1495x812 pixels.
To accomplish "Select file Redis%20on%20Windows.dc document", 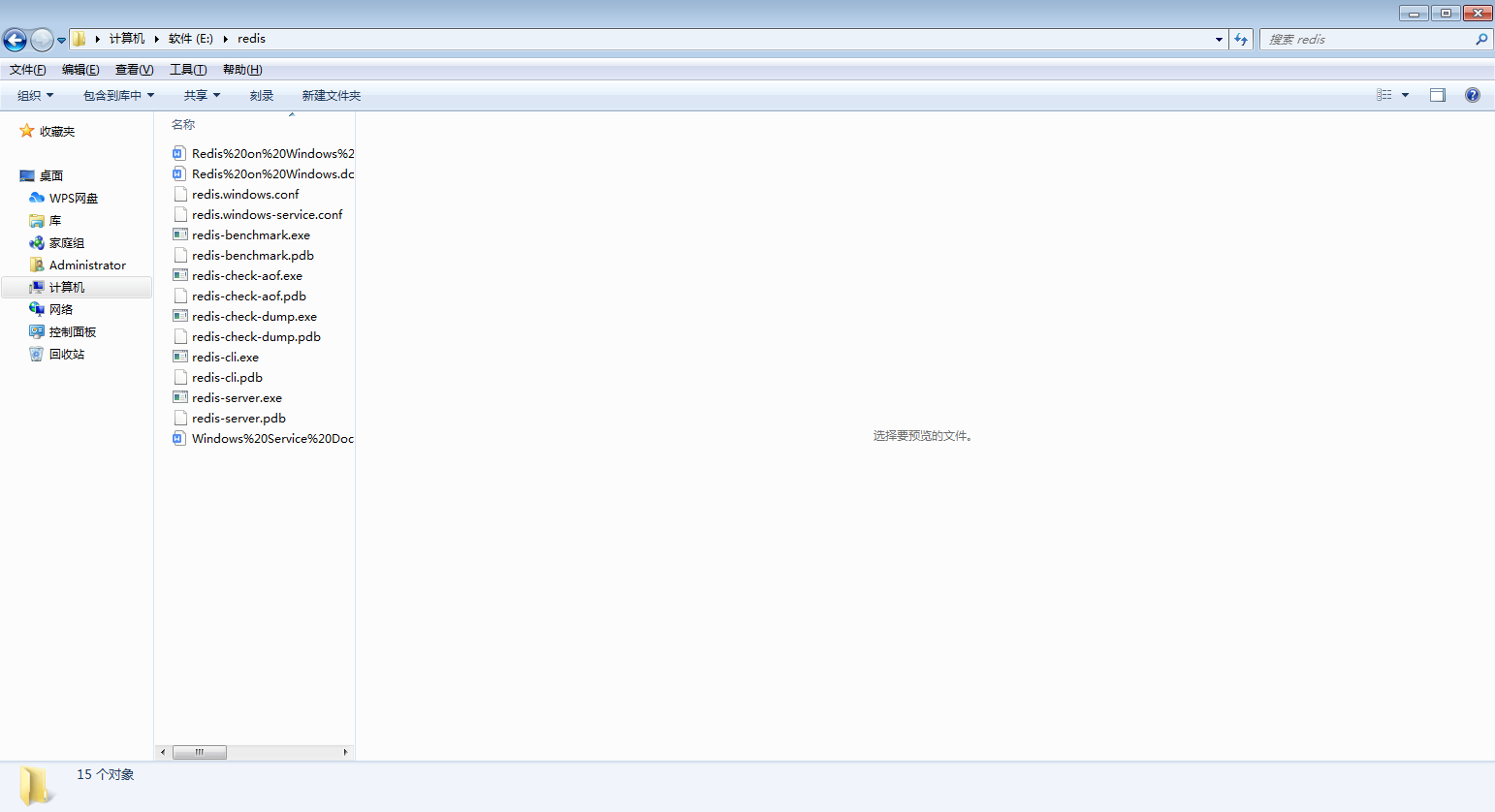I will (263, 173).
